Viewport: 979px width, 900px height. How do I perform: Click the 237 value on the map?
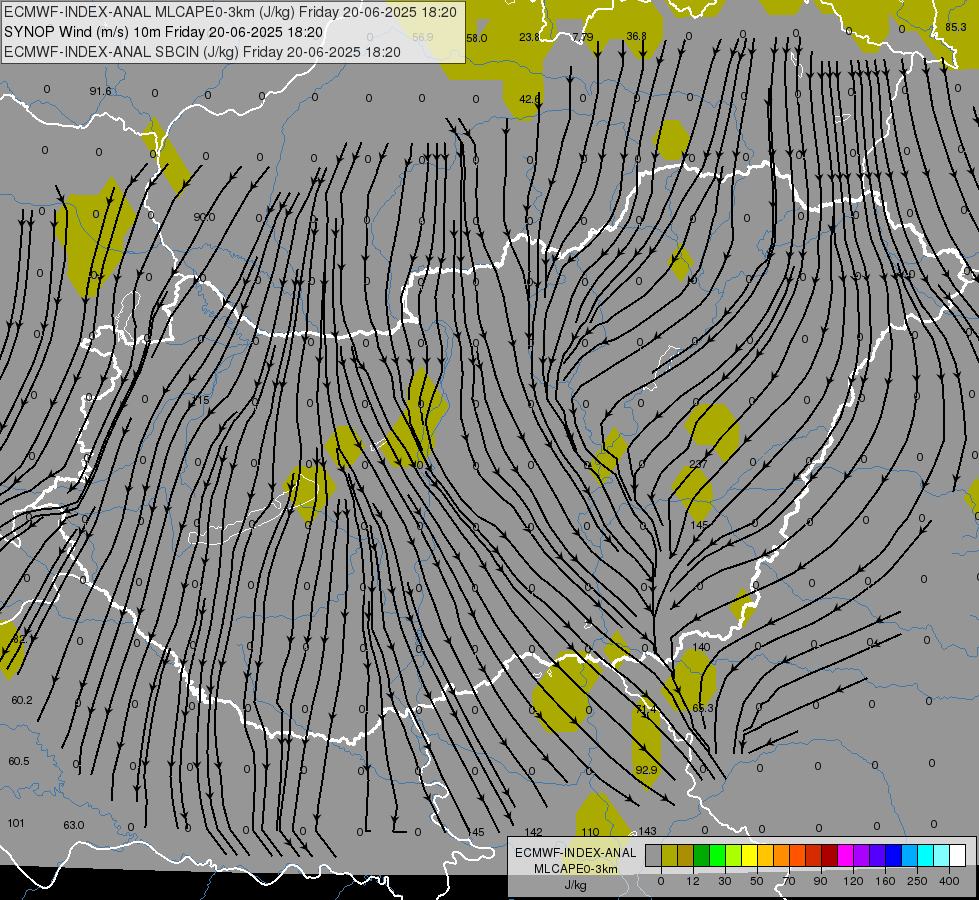[x=698, y=464]
